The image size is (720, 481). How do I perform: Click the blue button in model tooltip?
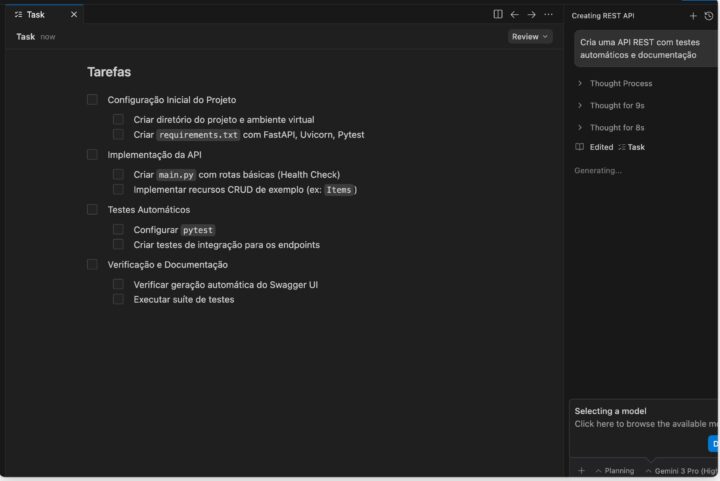(x=713, y=444)
